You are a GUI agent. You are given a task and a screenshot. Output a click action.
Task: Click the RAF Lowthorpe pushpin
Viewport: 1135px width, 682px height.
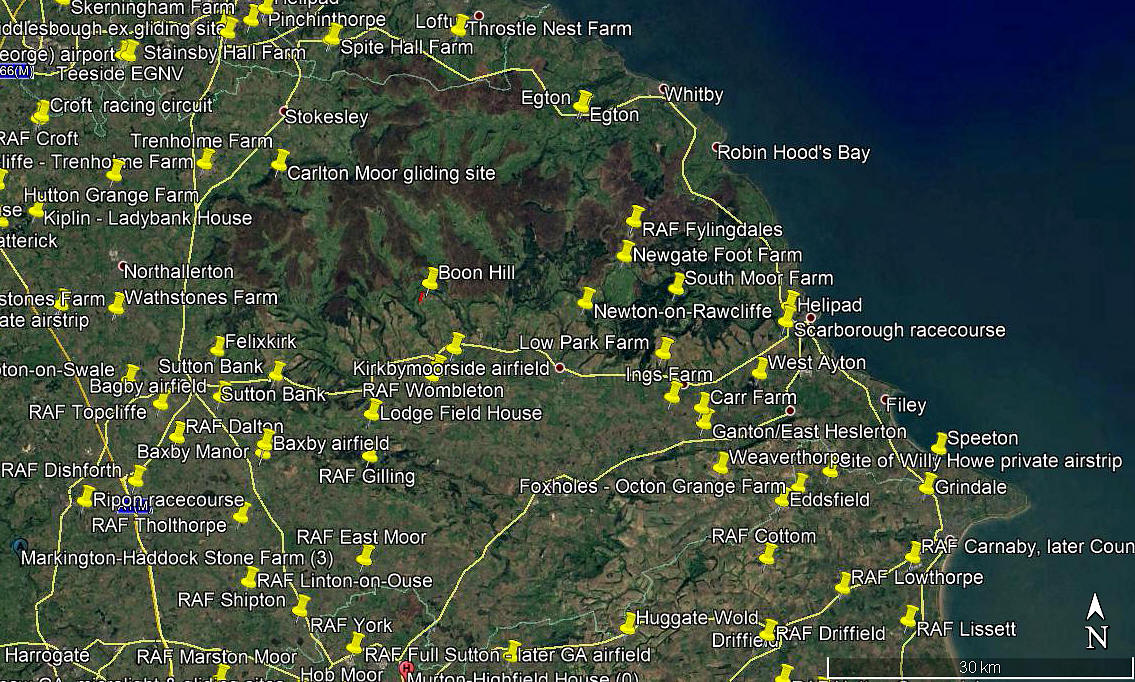click(x=843, y=584)
